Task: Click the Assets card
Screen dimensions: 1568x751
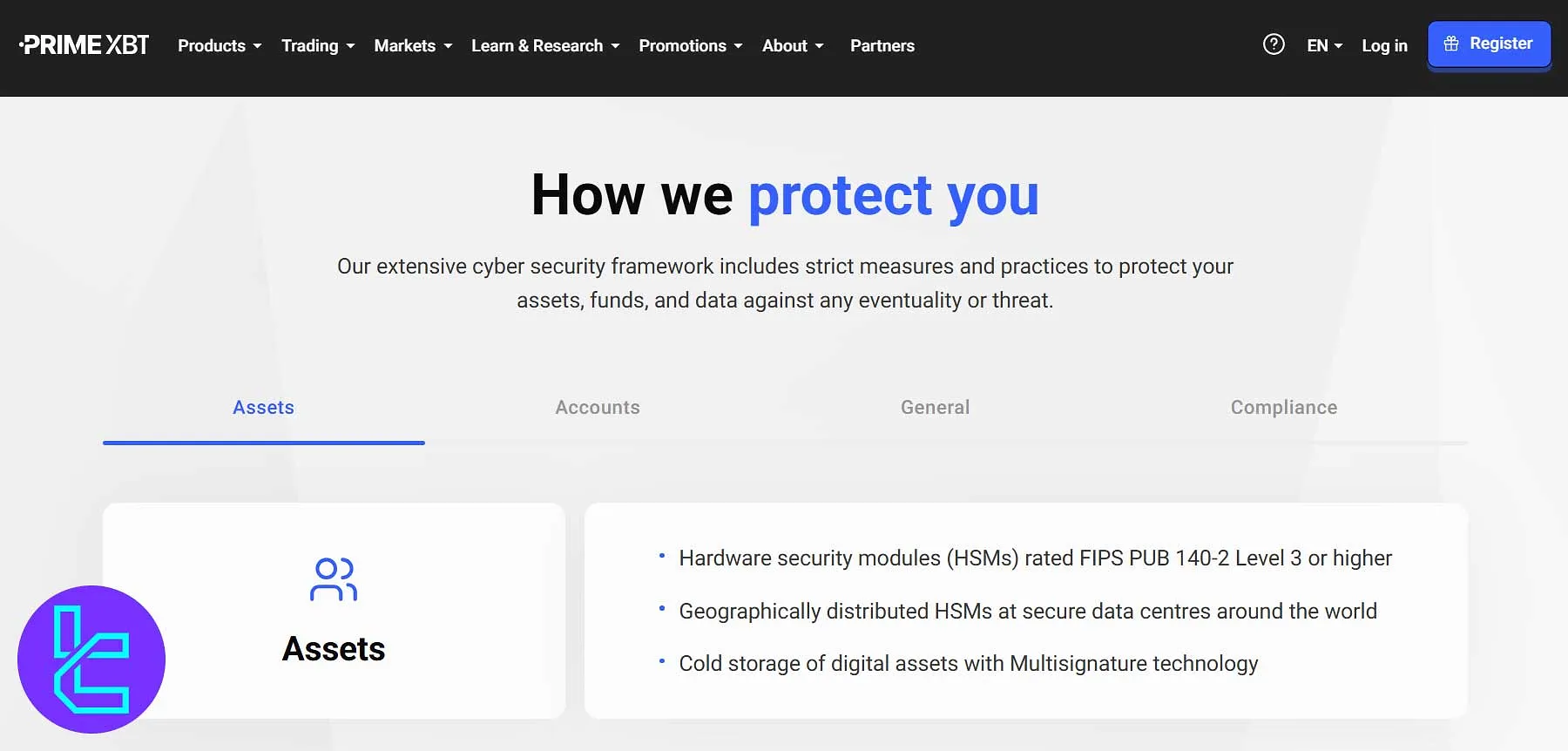Action: coord(334,610)
